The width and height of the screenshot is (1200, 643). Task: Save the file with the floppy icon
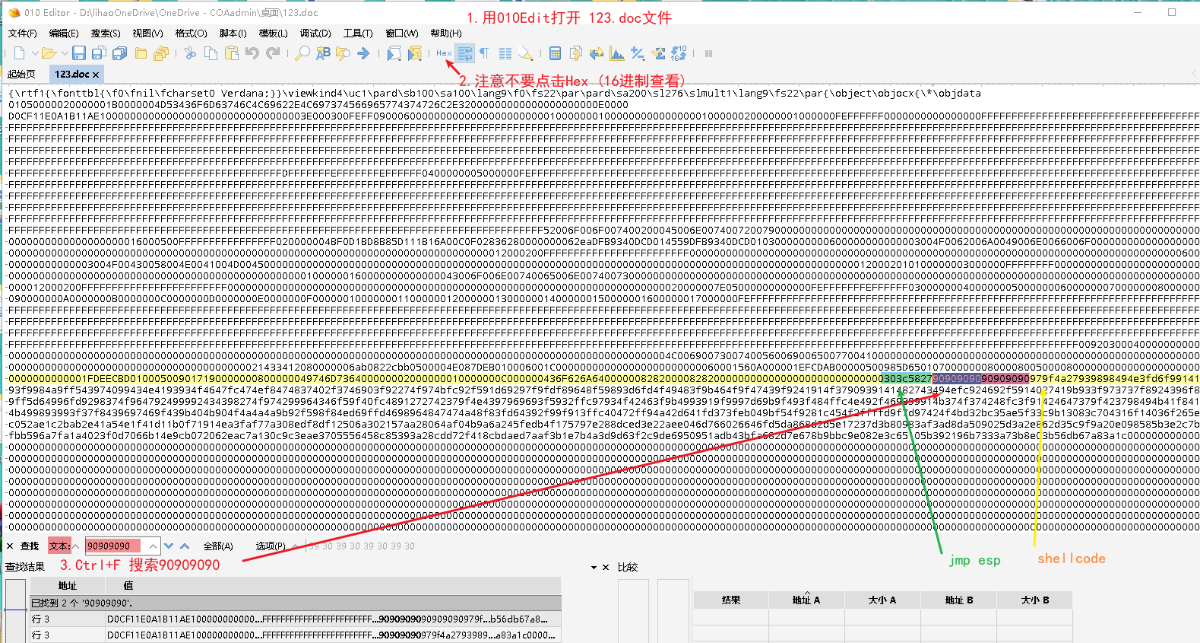pyautogui.click(x=78, y=52)
